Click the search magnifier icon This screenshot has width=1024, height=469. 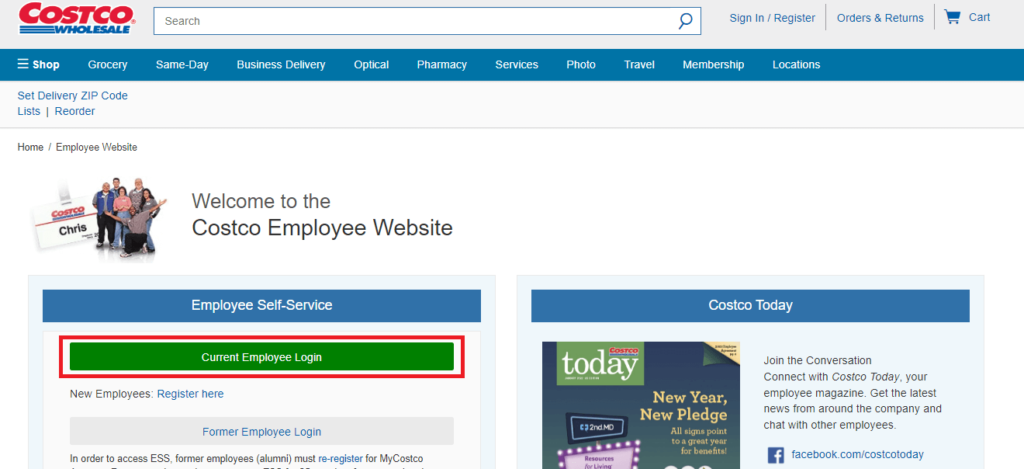[x=685, y=21]
